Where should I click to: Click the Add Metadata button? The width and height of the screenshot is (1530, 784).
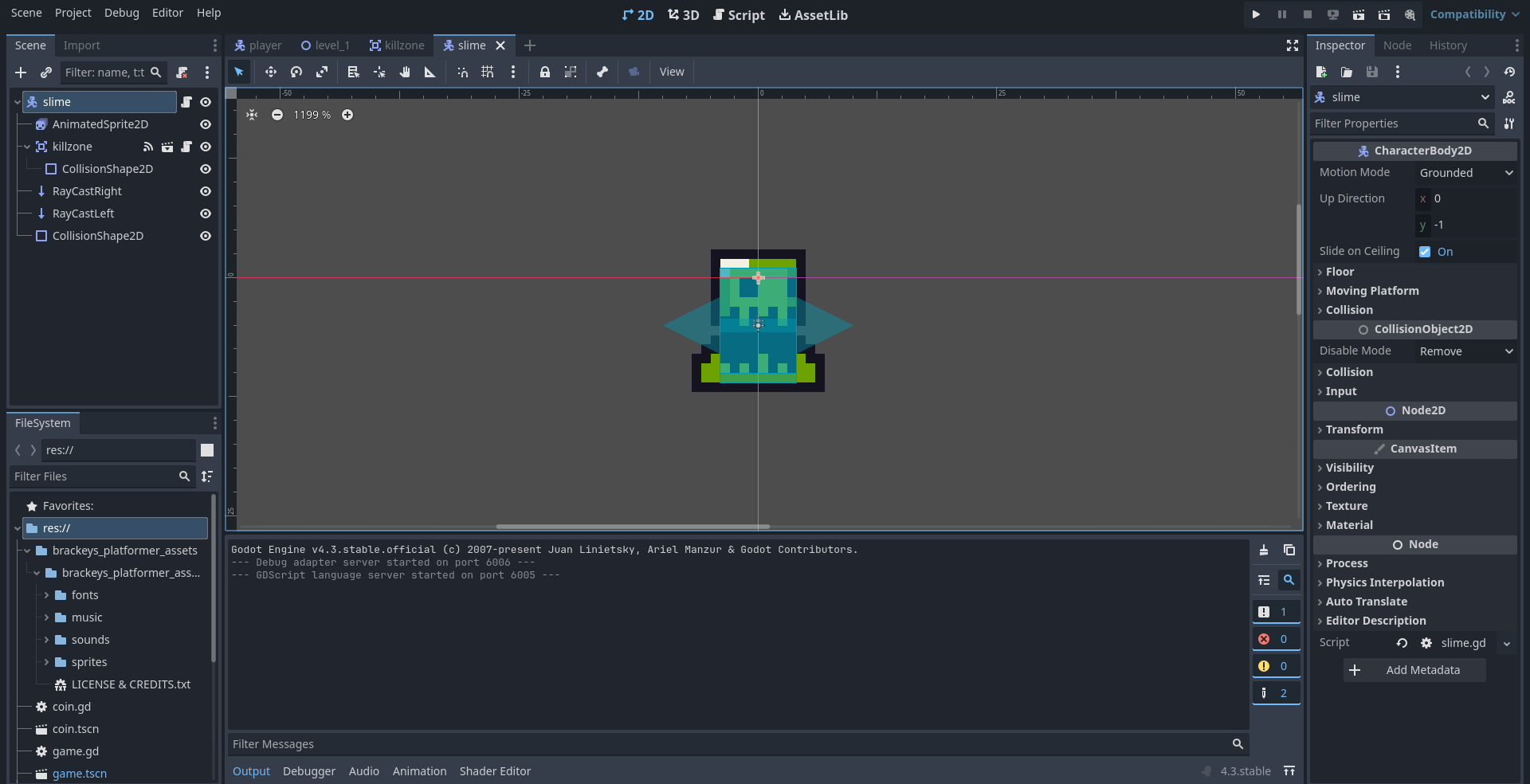pyautogui.click(x=1414, y=670)
